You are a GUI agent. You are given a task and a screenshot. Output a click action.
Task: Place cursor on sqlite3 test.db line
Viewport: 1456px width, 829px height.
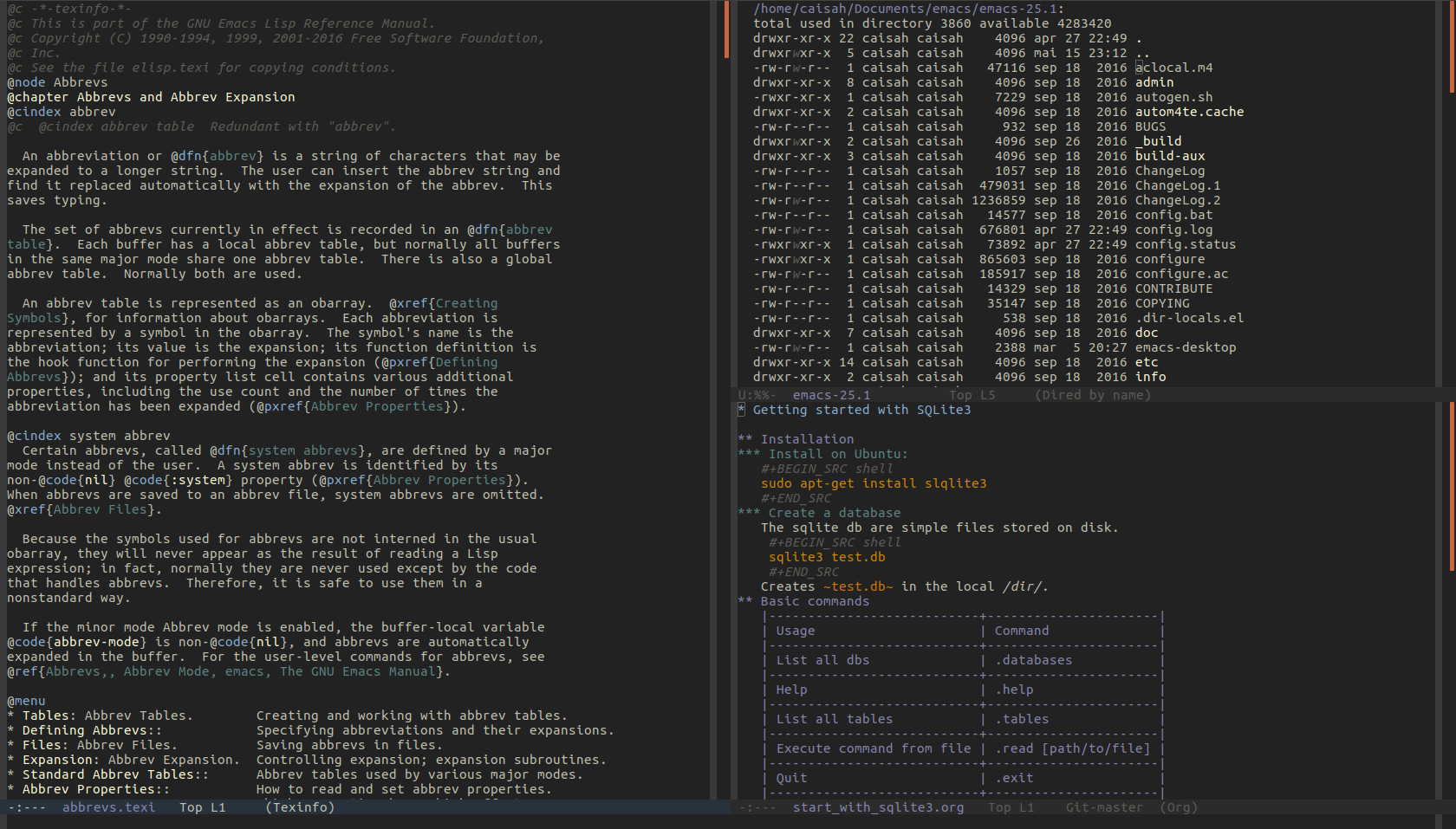[827, 557]
